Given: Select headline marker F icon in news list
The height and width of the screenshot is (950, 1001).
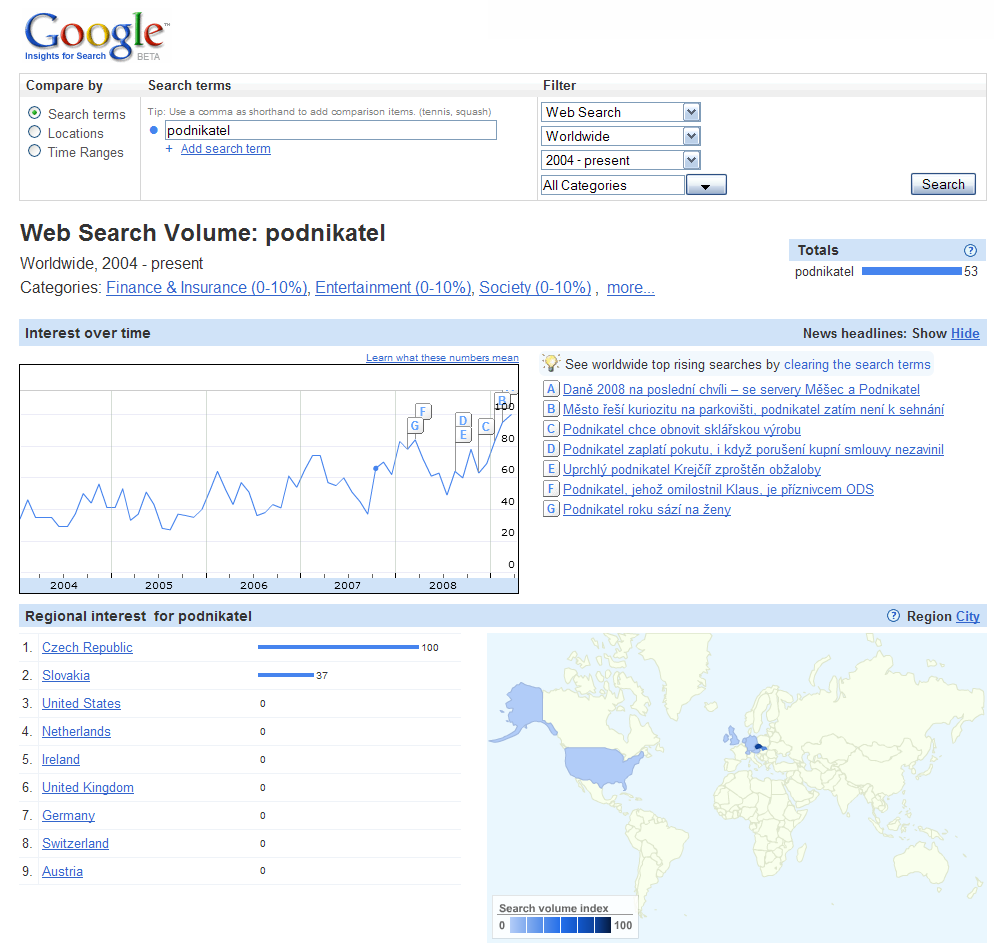Looking at the screenshot, I should tap(551, 489).
